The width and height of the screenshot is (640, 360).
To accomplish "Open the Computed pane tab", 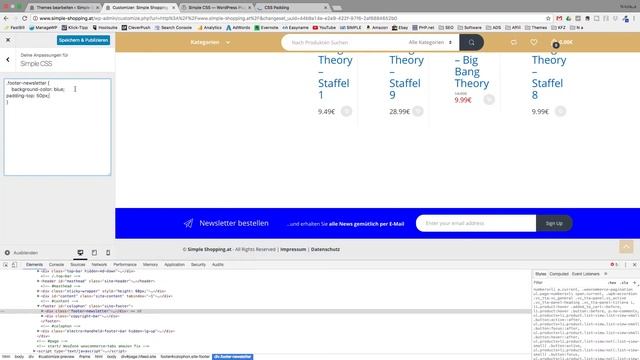I will coord(559,274).
